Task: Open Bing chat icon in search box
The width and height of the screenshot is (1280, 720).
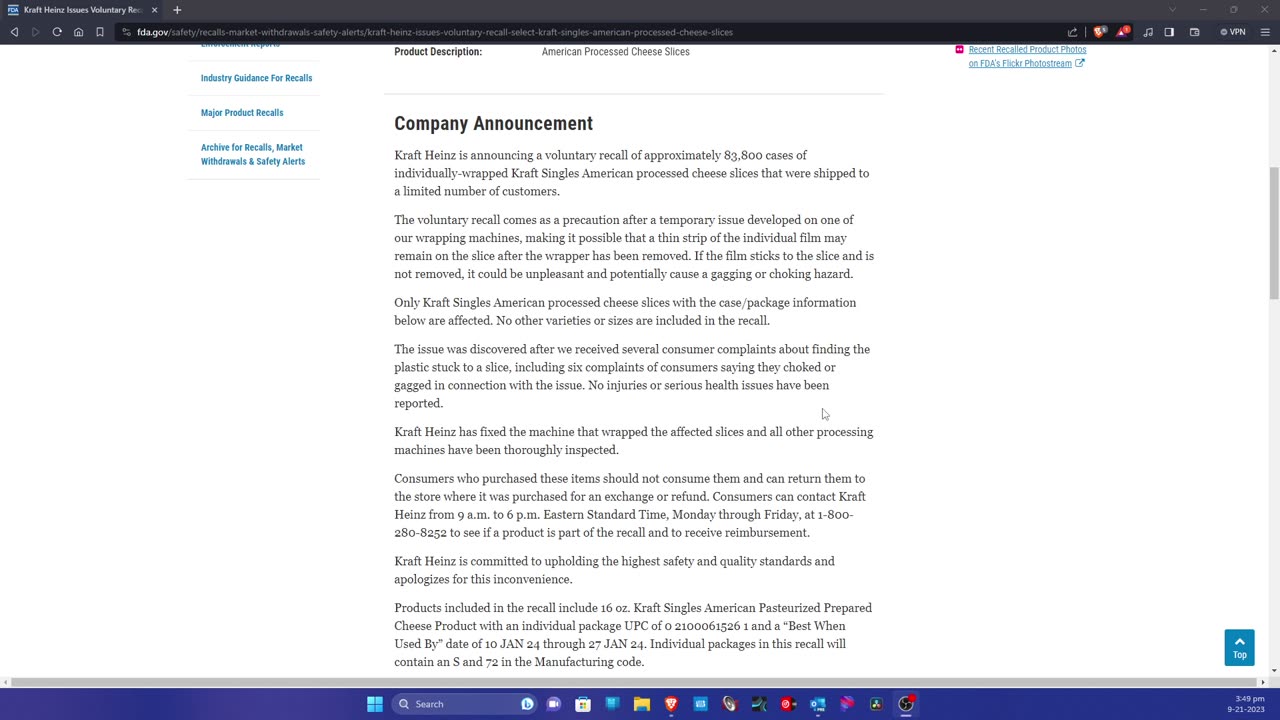Action: pyautogui.click(x=527, y=704)
